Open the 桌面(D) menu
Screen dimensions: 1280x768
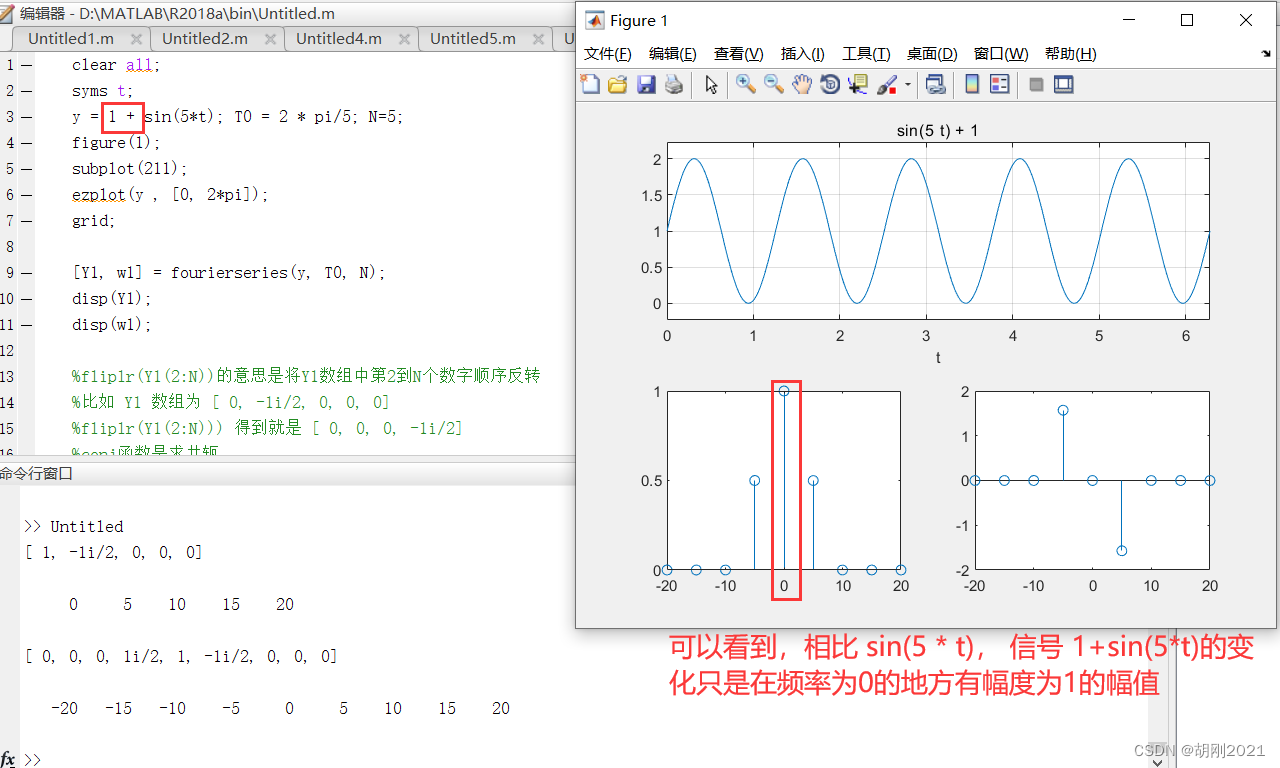(x=932, y=54)
